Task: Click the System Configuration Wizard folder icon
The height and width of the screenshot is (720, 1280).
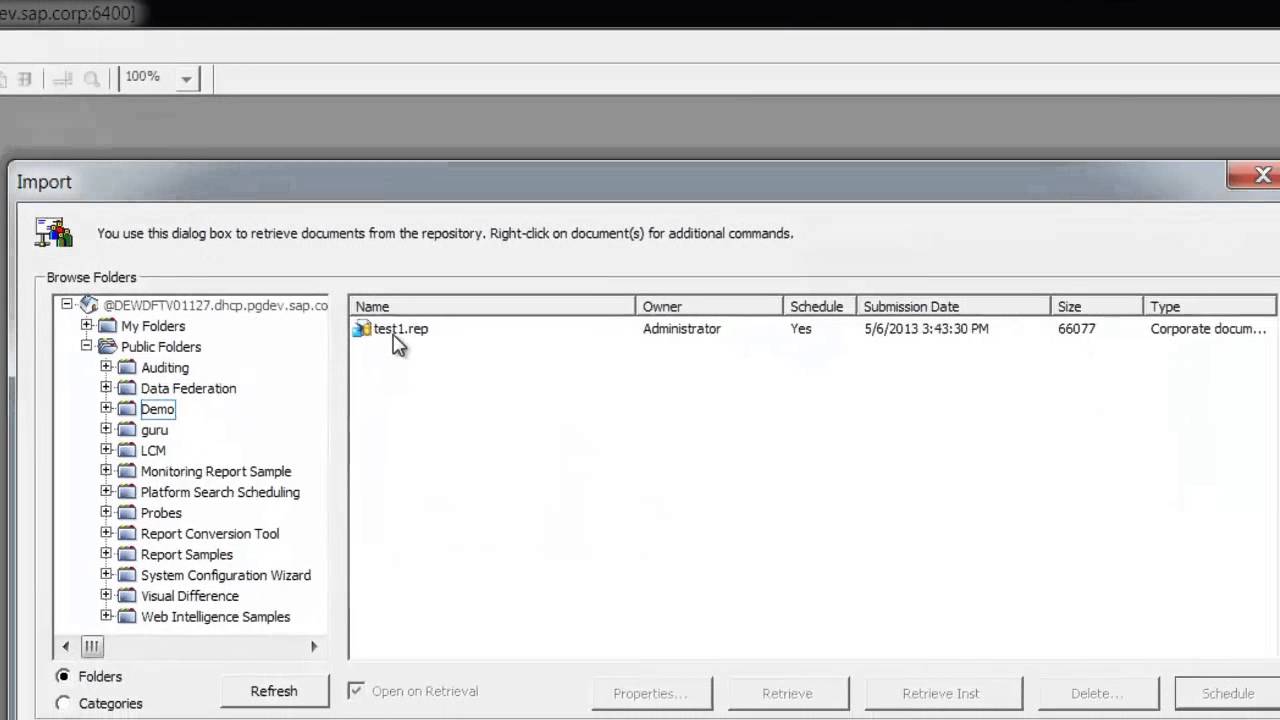Action: [127, 575]
